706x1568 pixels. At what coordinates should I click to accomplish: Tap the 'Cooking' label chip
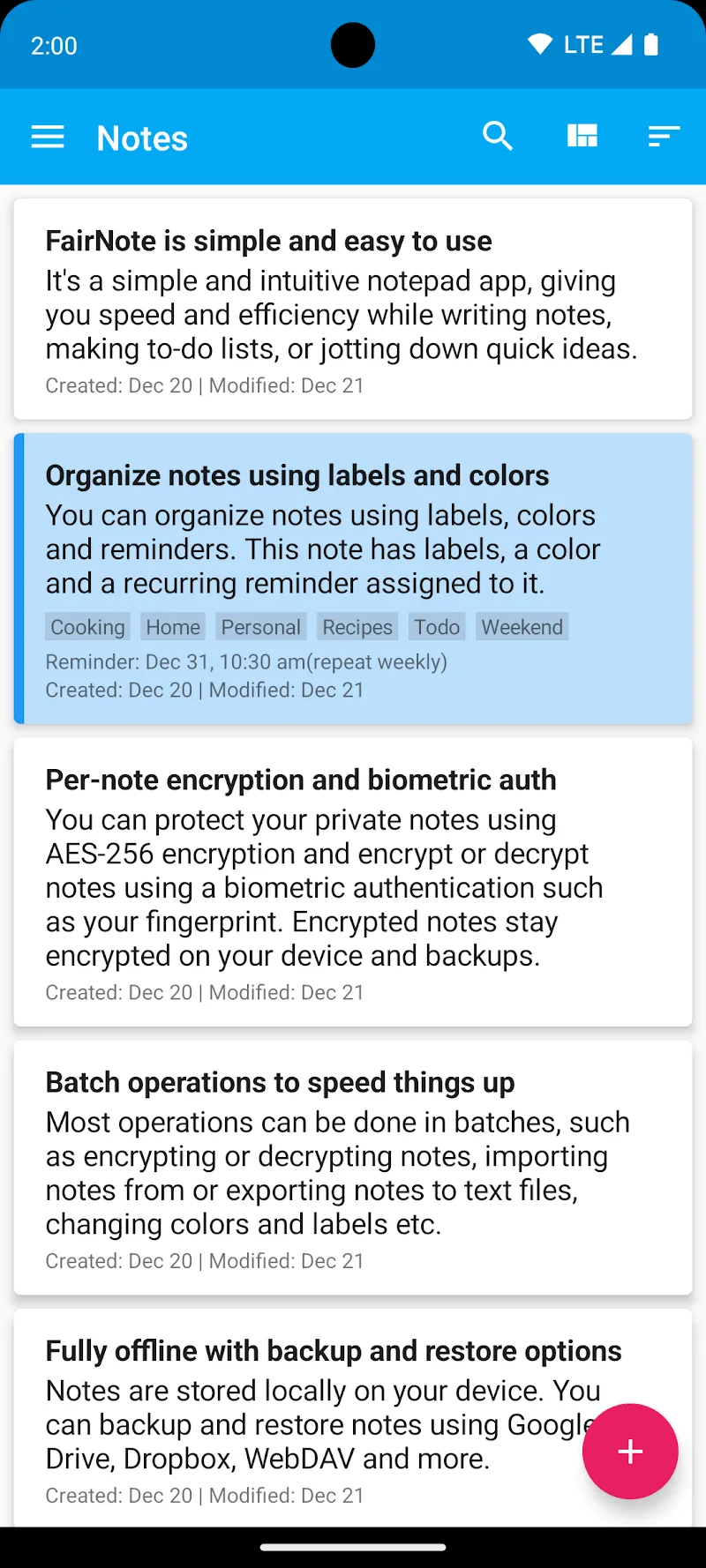coord(86,626)
